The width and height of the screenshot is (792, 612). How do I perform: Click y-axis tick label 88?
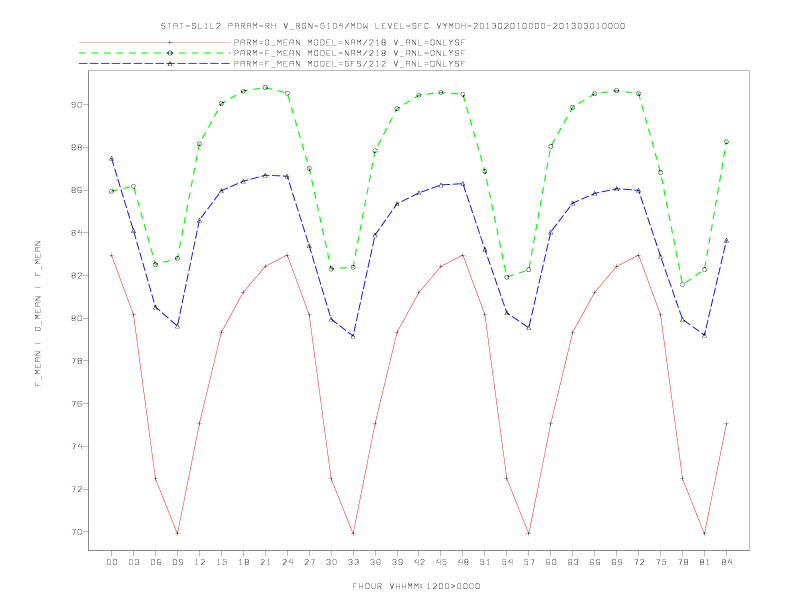[x=77, y=147]
